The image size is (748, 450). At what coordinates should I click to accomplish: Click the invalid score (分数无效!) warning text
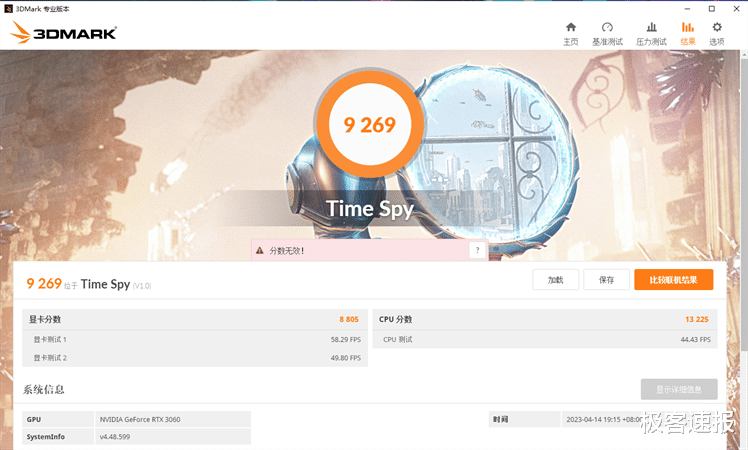click(286, 251)
